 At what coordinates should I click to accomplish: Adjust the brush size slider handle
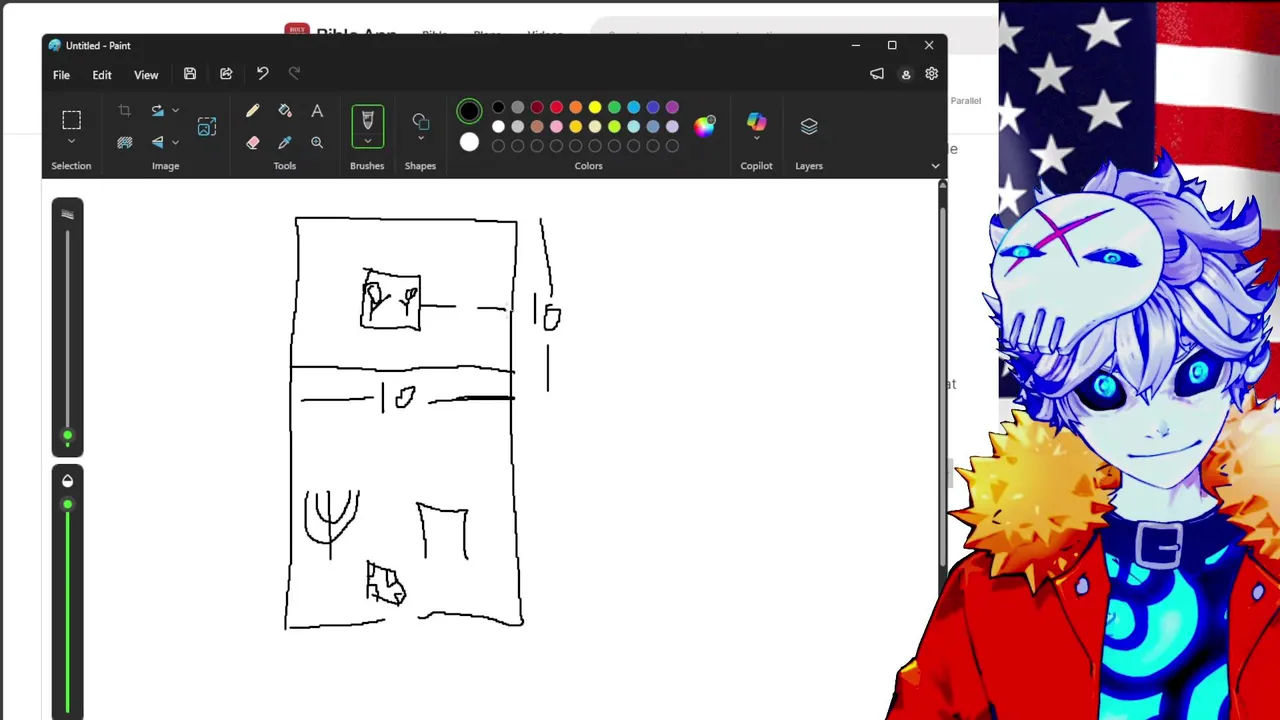(68, 435)
